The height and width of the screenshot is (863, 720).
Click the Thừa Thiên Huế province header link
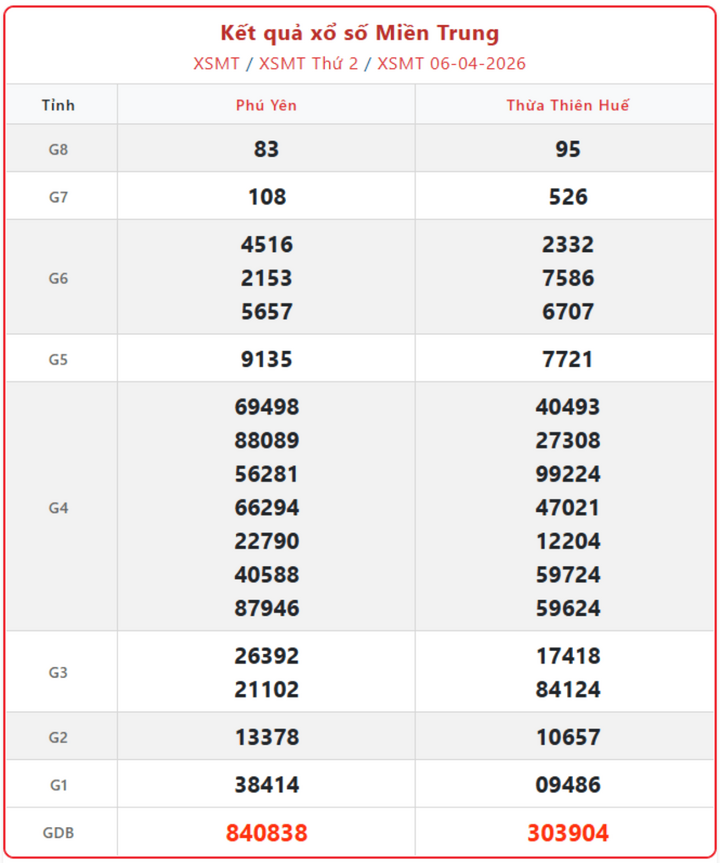pos(568,105)
